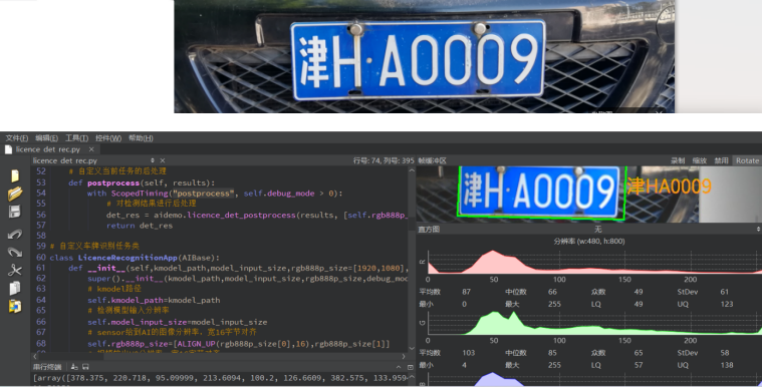Click the red histogram 平均数 value 87
This screenshot has width=762, height=388.
pos(466,292)
